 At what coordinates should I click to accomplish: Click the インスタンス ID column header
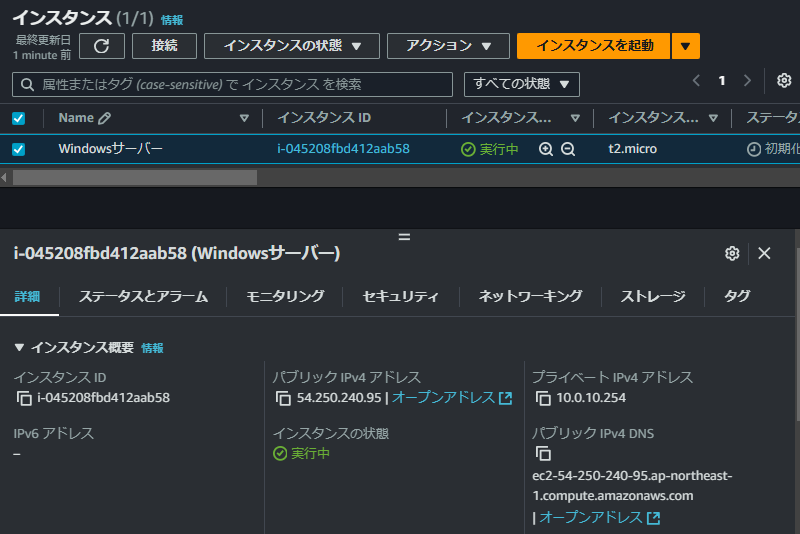[x=324, y=118]
